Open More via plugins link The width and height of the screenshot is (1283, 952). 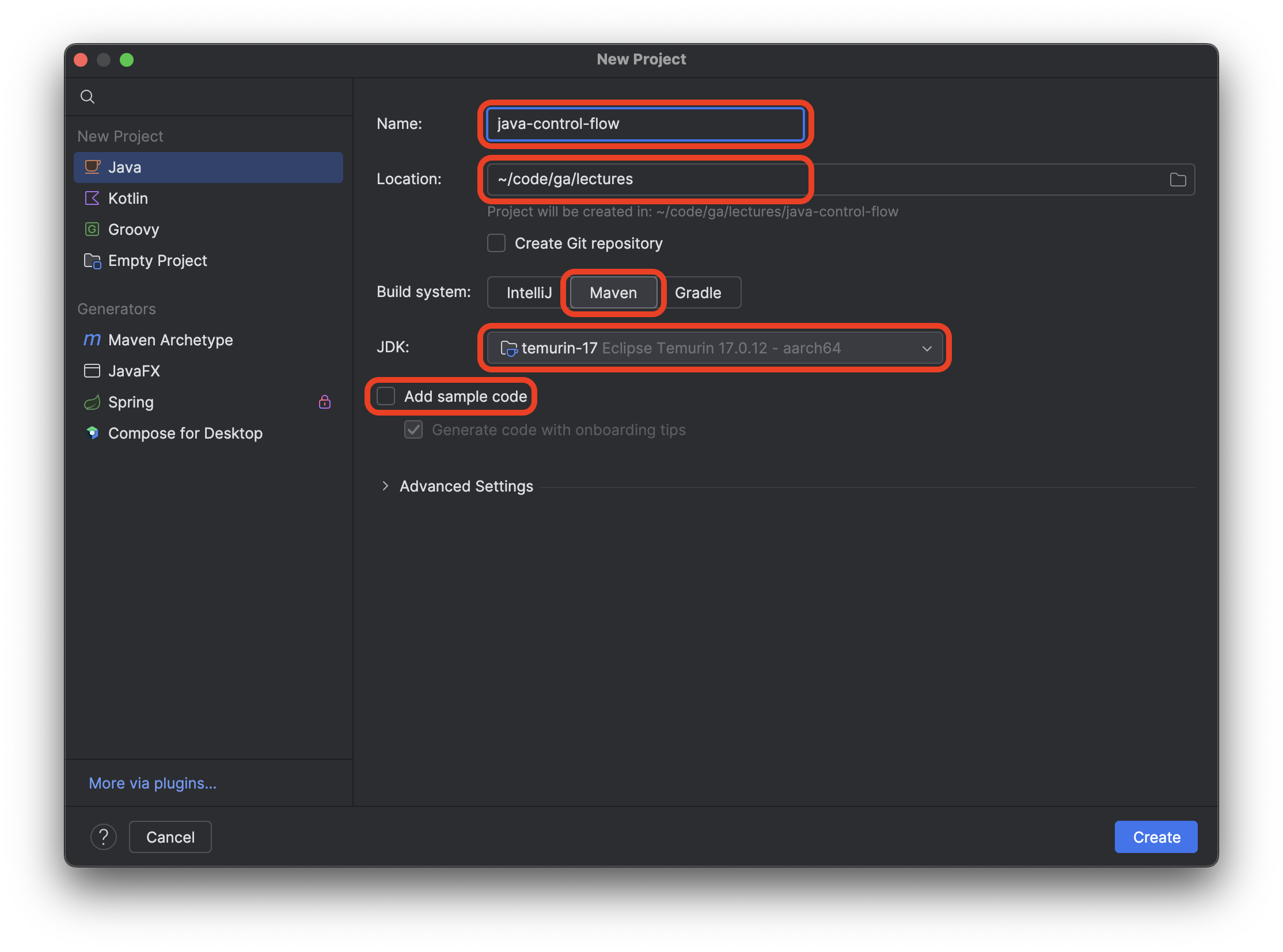pyautogui.click(x=152, y=783)
